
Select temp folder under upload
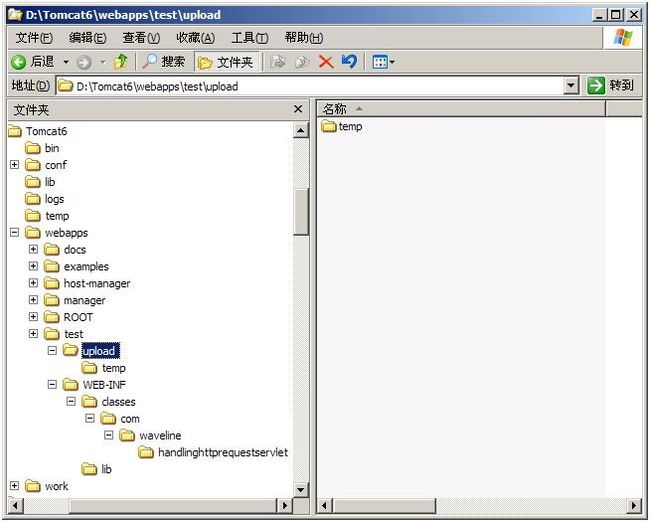(x=104, y=368)
